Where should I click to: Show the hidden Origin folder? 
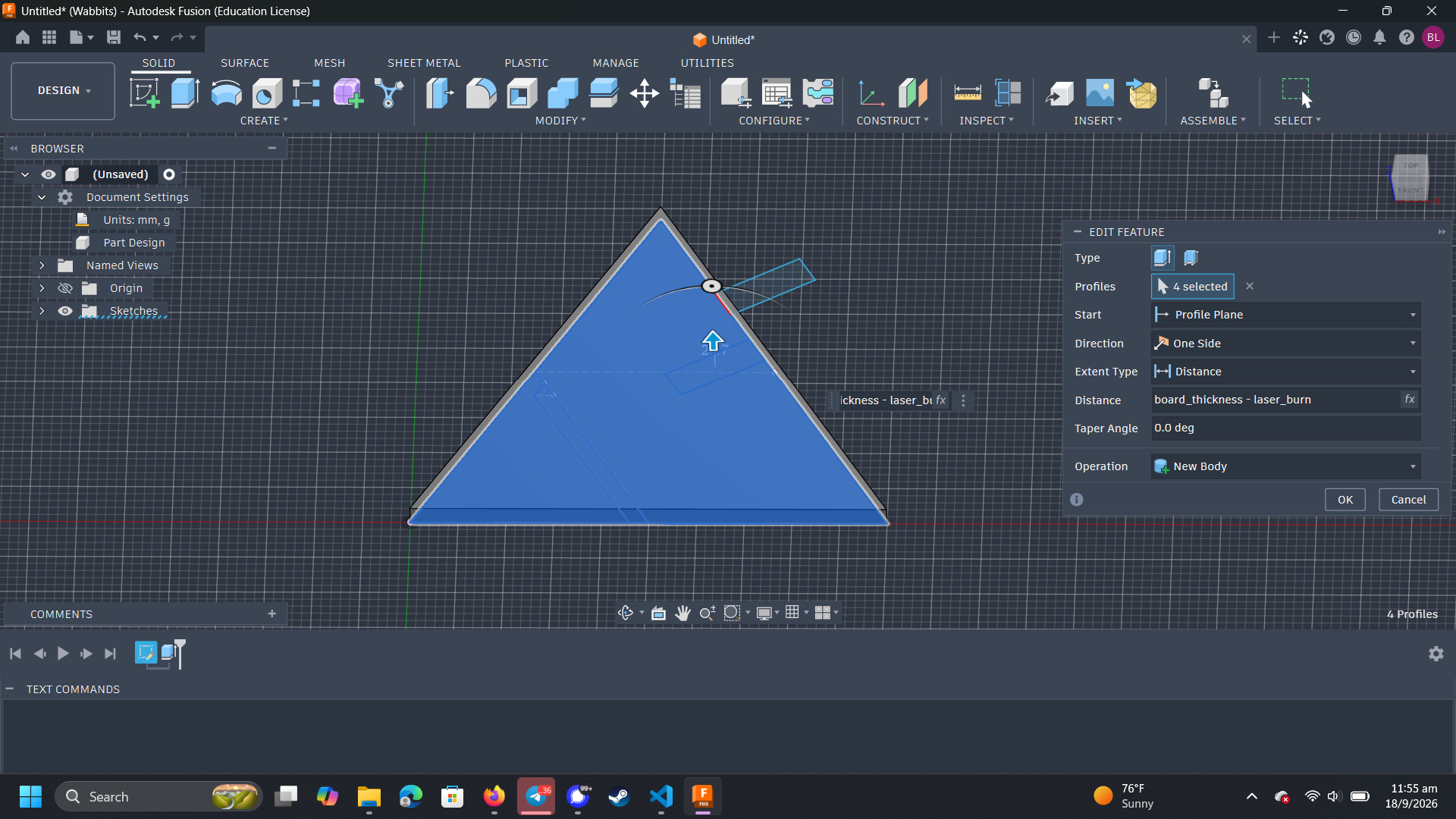(65, 288)
